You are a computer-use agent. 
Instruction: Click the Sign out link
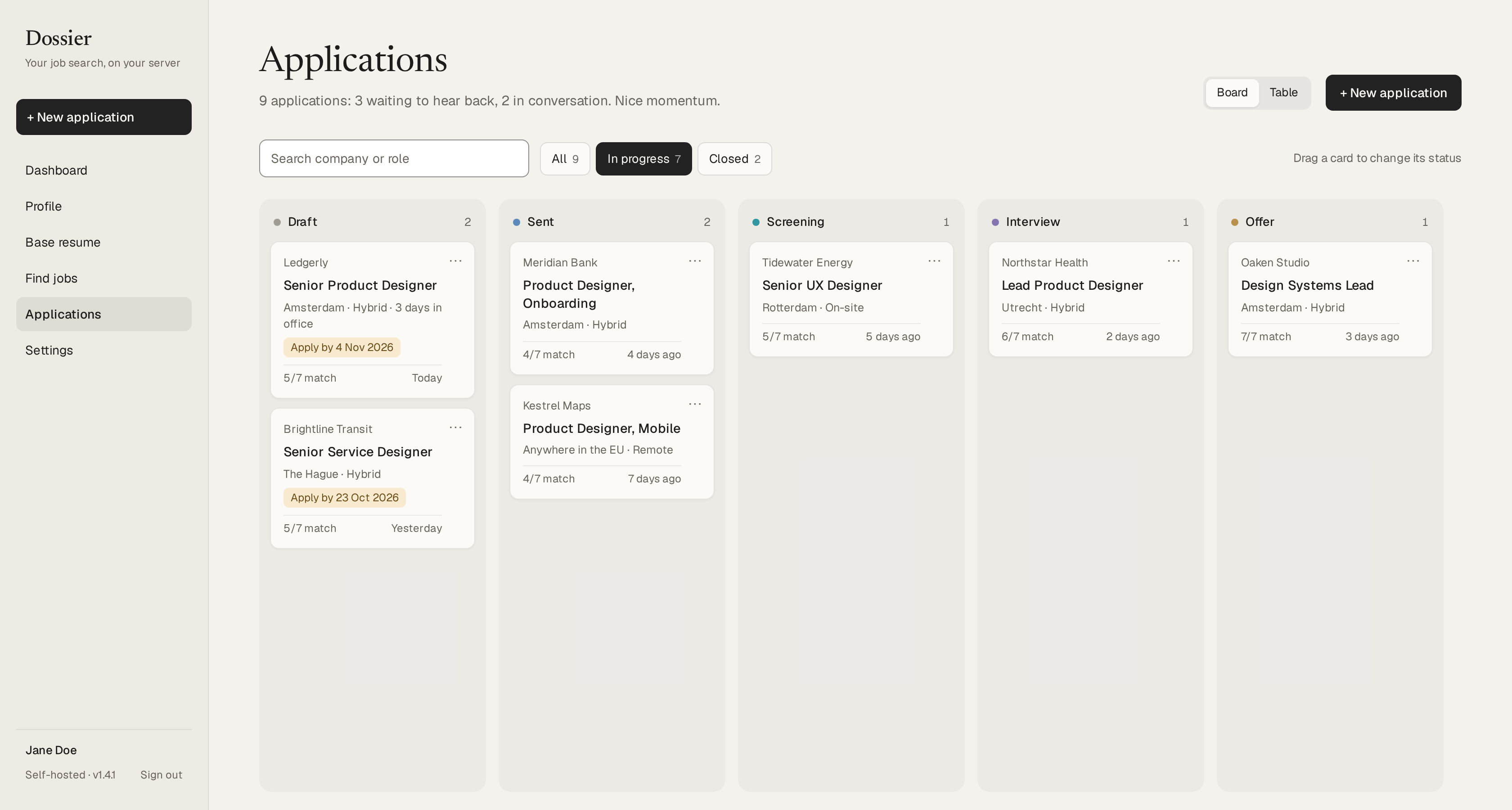point(161,775)
